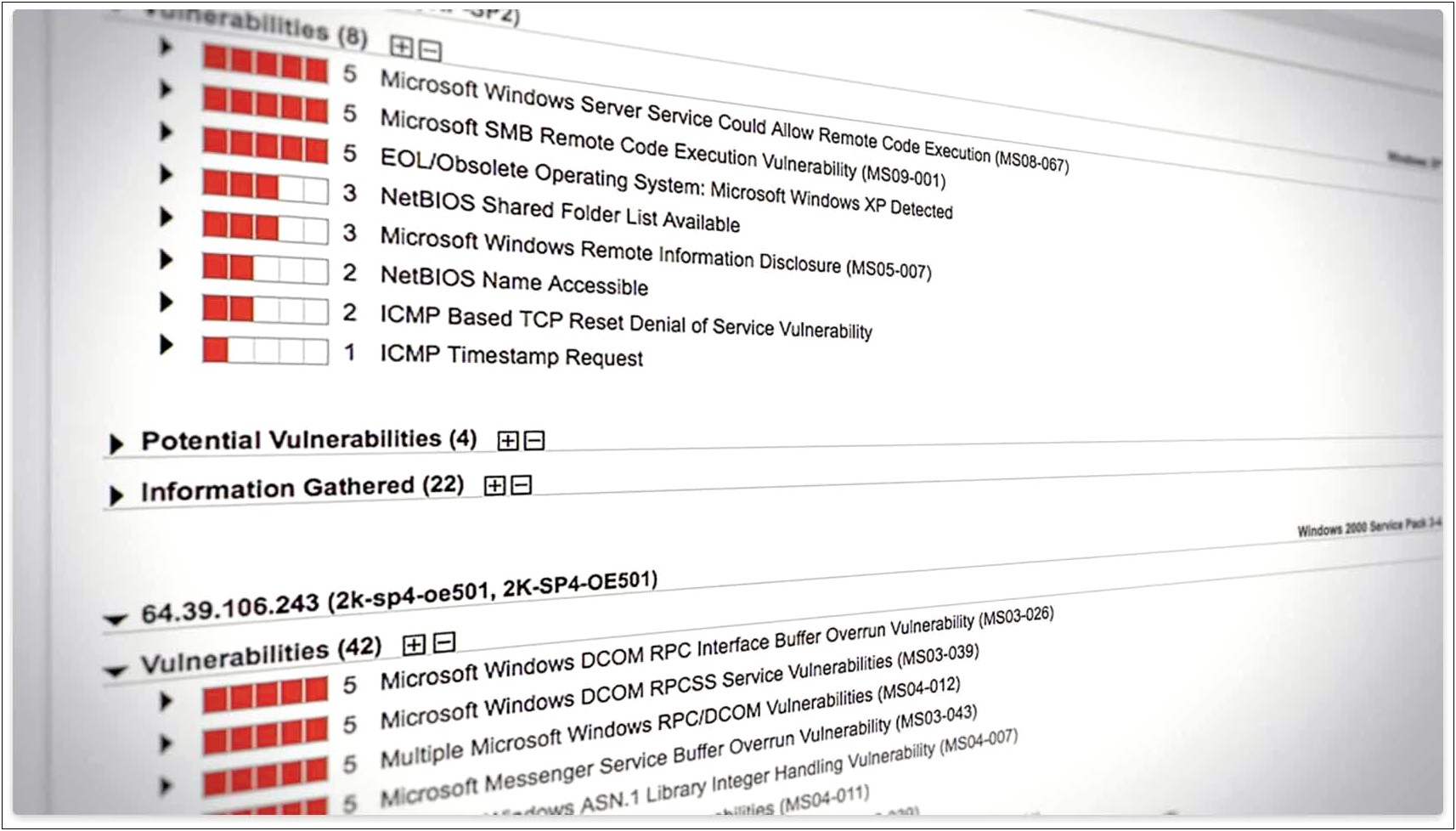This screenshot has height=831, width=1456.
Task: Click minus icon beside Vulnerabilities (42)
Action: coord(444,642)
